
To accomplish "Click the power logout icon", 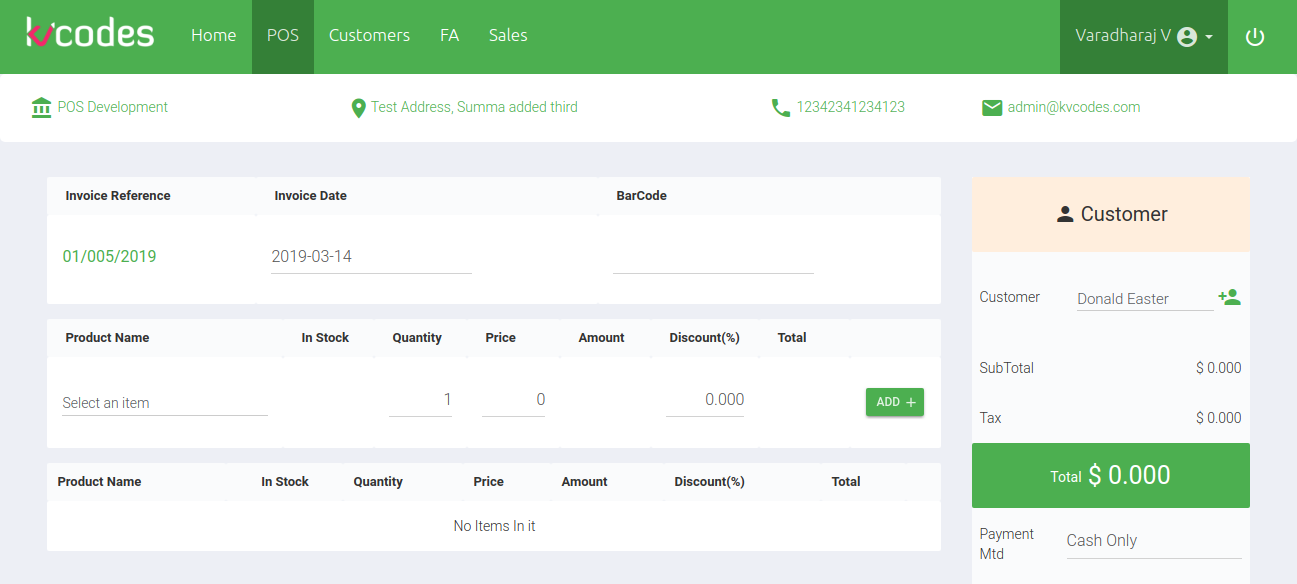I will tap(1255, 37).
